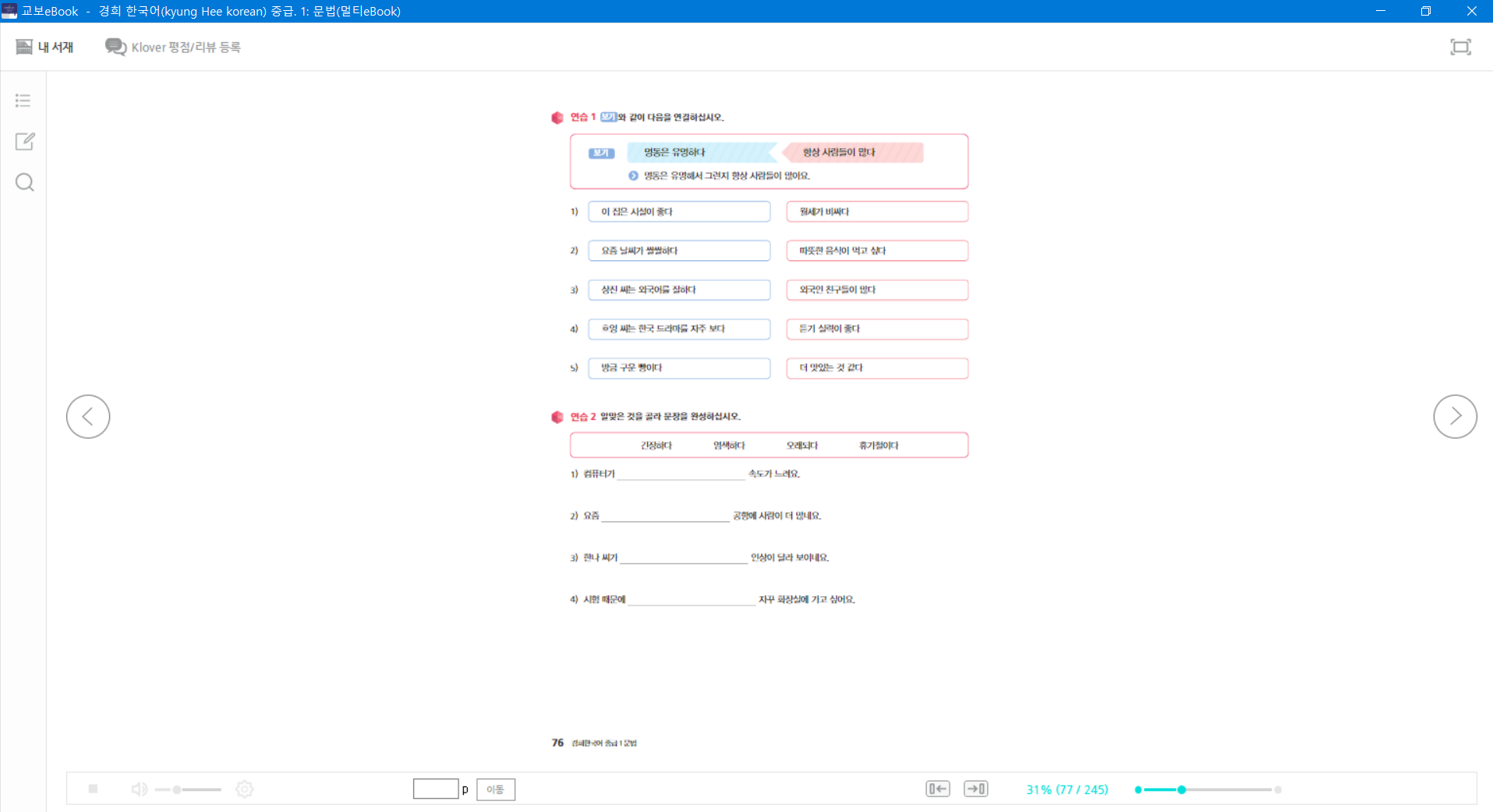Image resolution: width=1493 pixels, height=812 pixels.
Task: Click the 31% (77 / 245) progress indicator
Action: [x=1067, y=789]
